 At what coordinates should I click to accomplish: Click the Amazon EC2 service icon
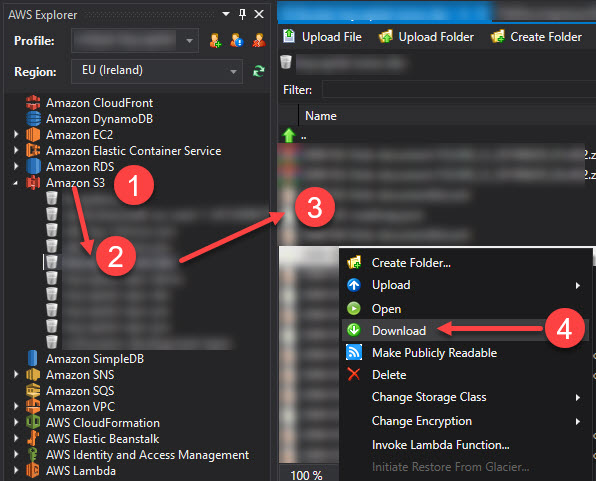(33, 135)
